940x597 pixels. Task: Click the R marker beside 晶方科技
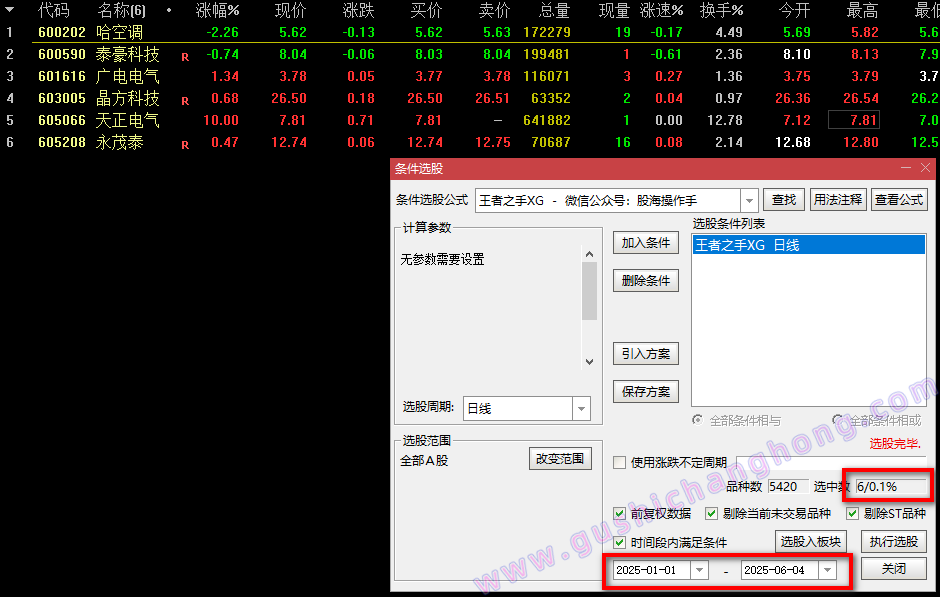point(185,101)
